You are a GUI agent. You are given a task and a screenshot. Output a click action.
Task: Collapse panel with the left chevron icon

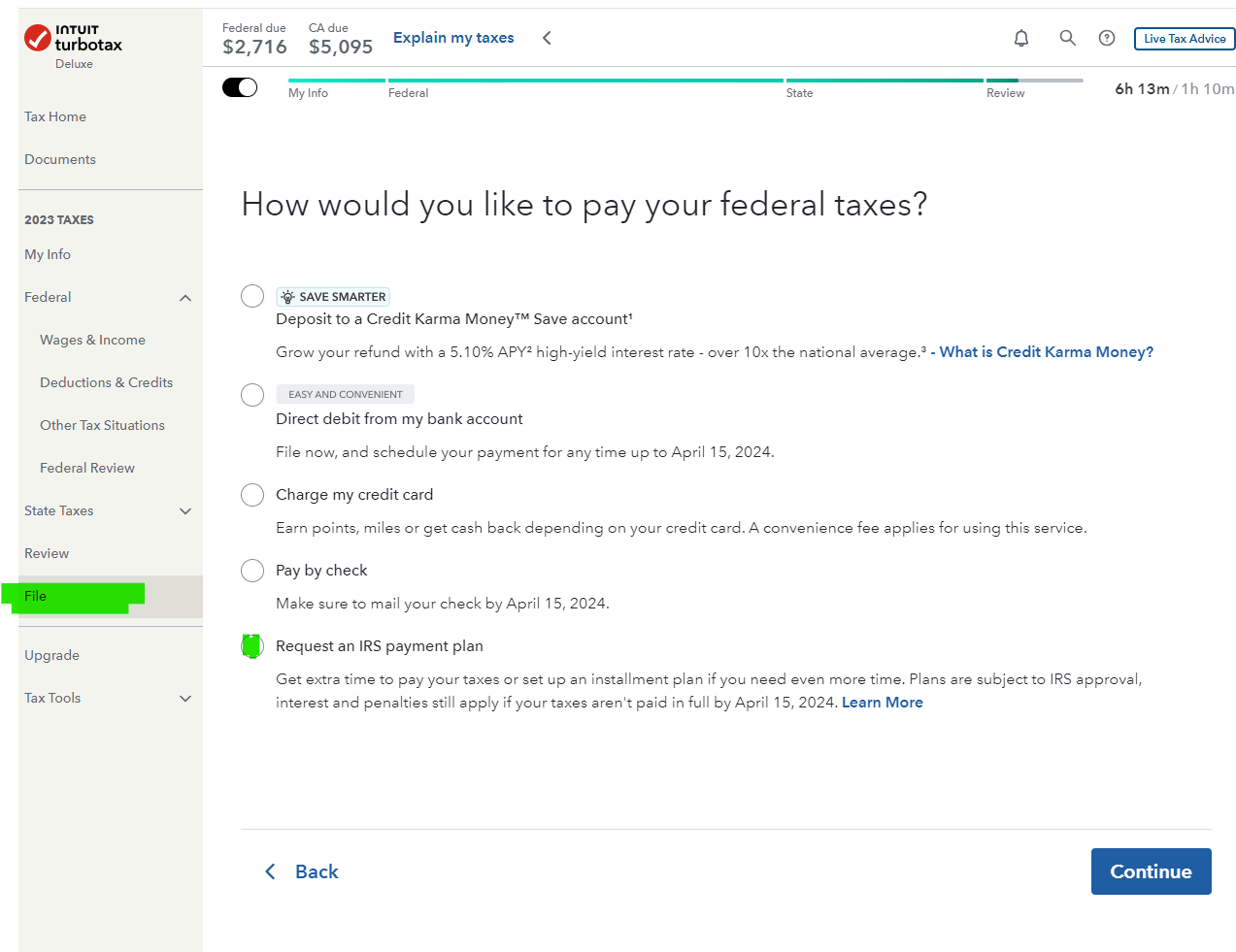point(547,38)
